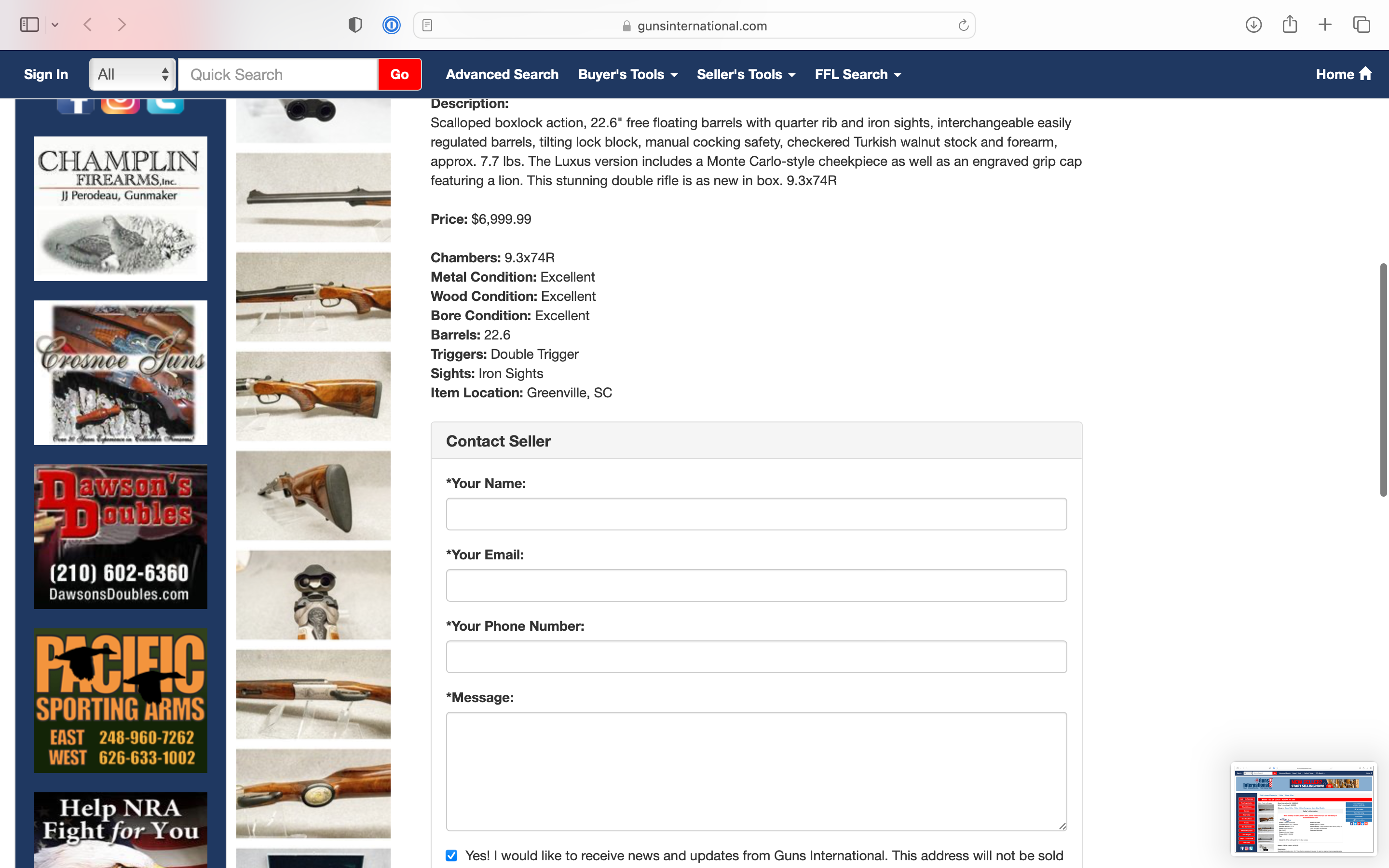Open the Twitter social icon
Viewport: 1389px width, 868px height.
[165, 106]
